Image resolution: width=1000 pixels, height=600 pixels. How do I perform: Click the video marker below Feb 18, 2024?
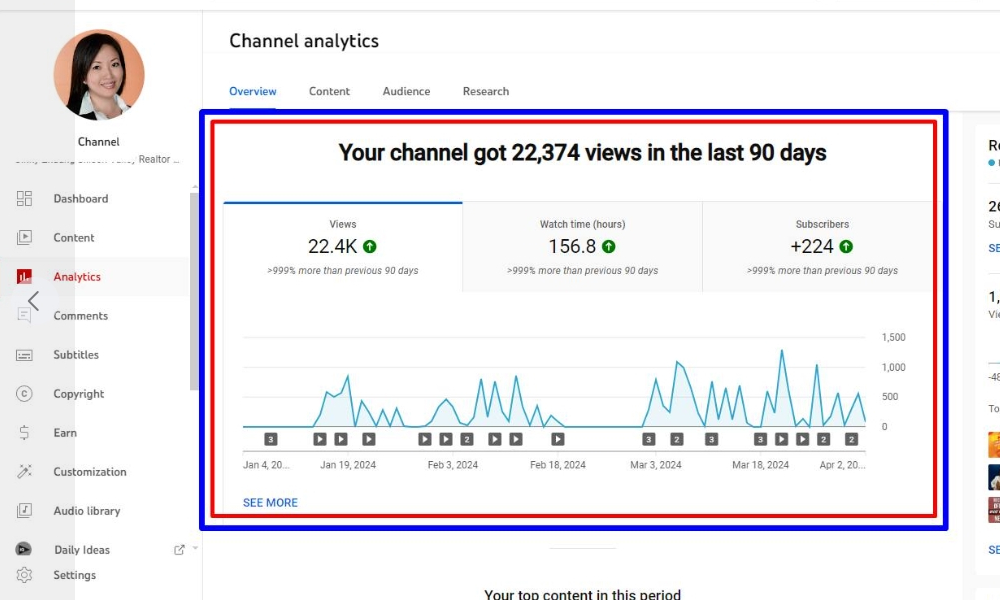[x=557, y=439]
